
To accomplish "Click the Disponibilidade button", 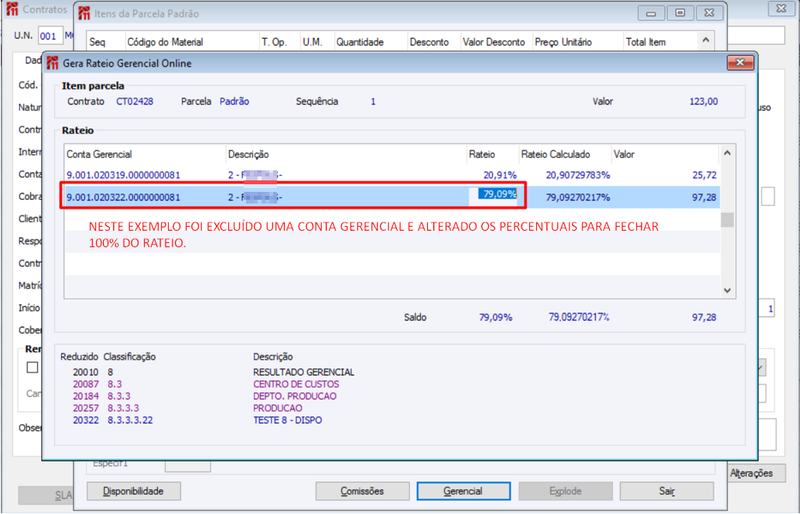I will pos(133,491).
